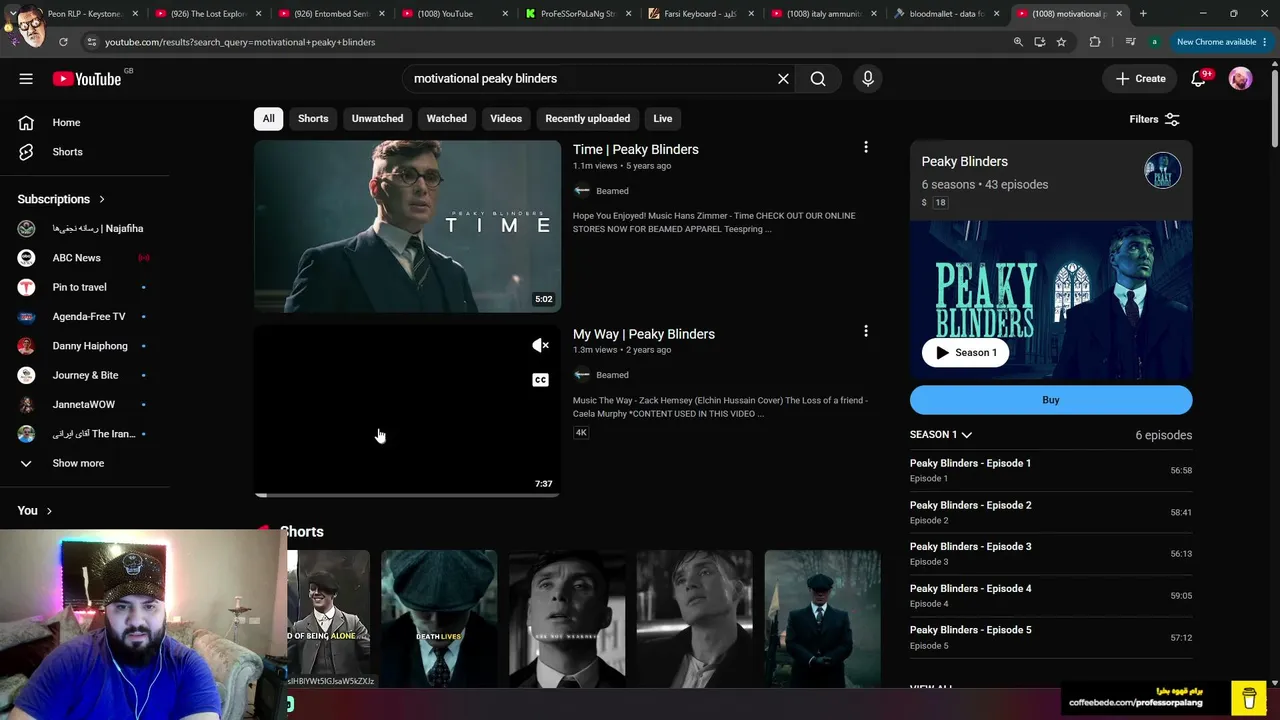Click New Chrome available update button
Image resolution: width=1280 pixels, height=720 pixels.
(1223, 42)
